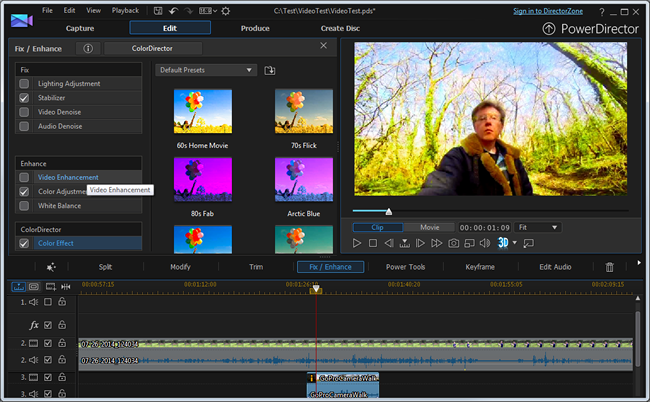The height and width of the screenshot is (402, 650).
Task: Open Power Tools
Action: click(405, 267)
